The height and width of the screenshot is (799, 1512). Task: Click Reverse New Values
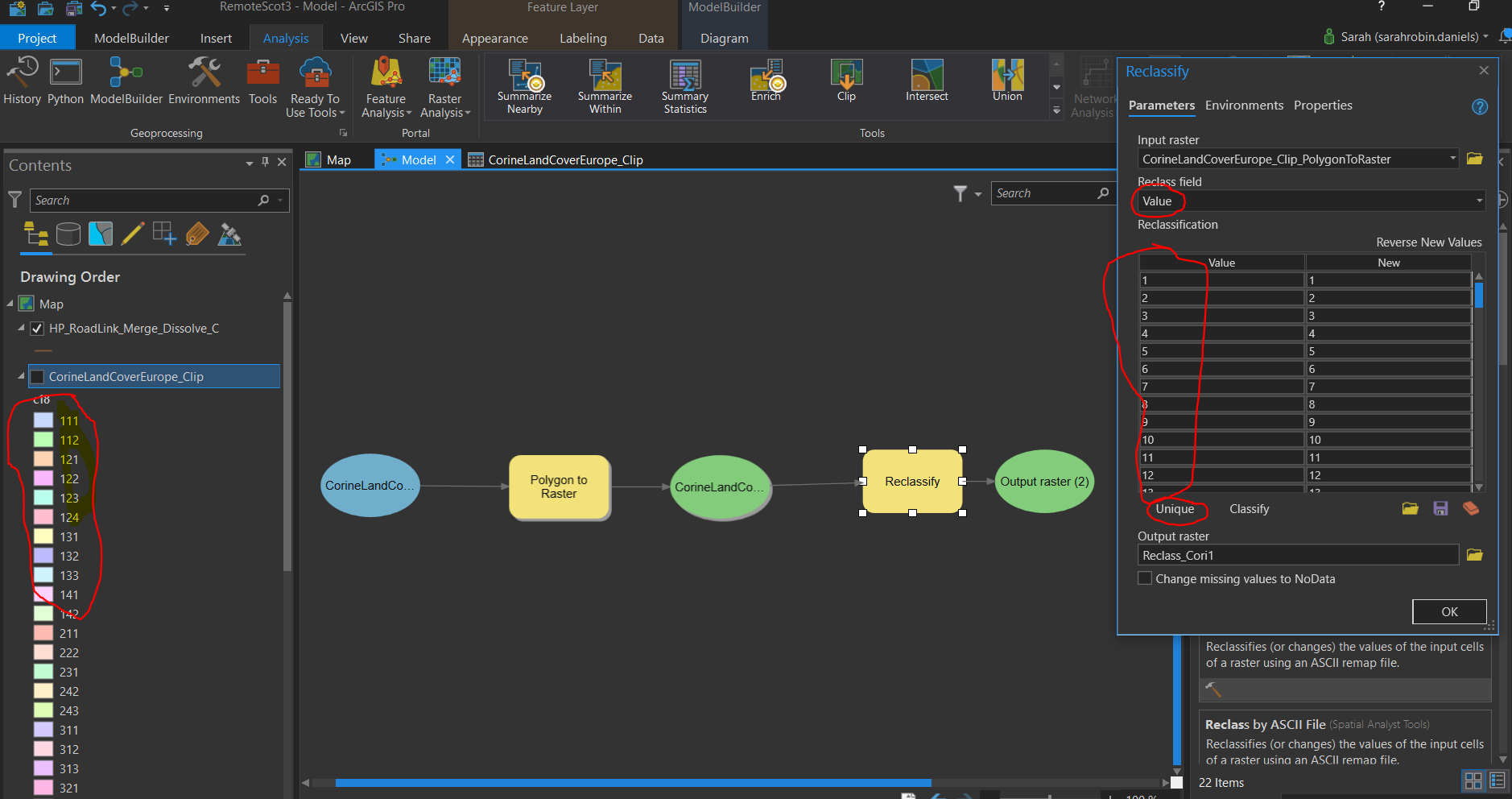(1428, 242)
